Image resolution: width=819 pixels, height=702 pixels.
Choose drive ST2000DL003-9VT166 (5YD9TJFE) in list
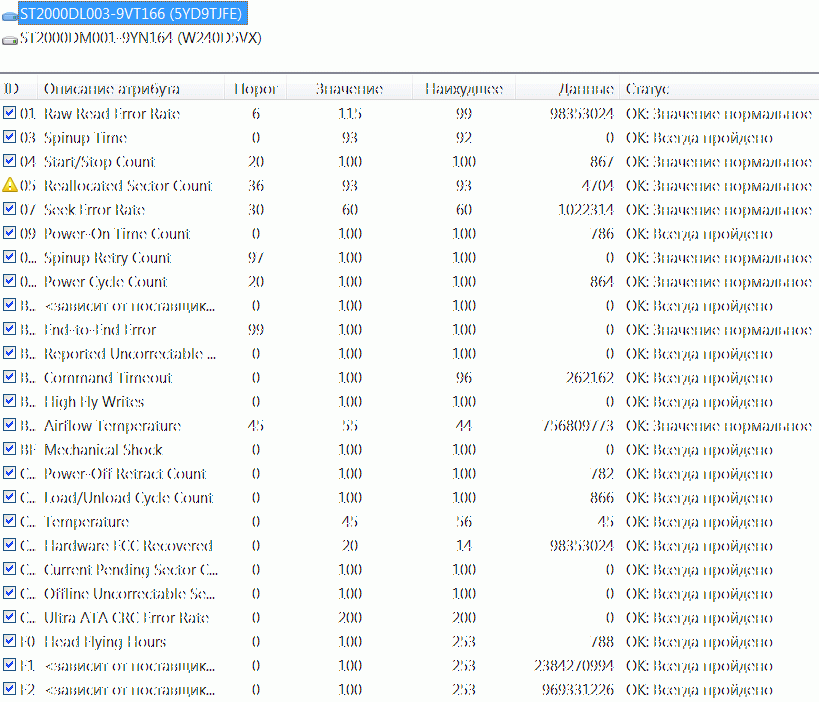[x=131, y=14]
